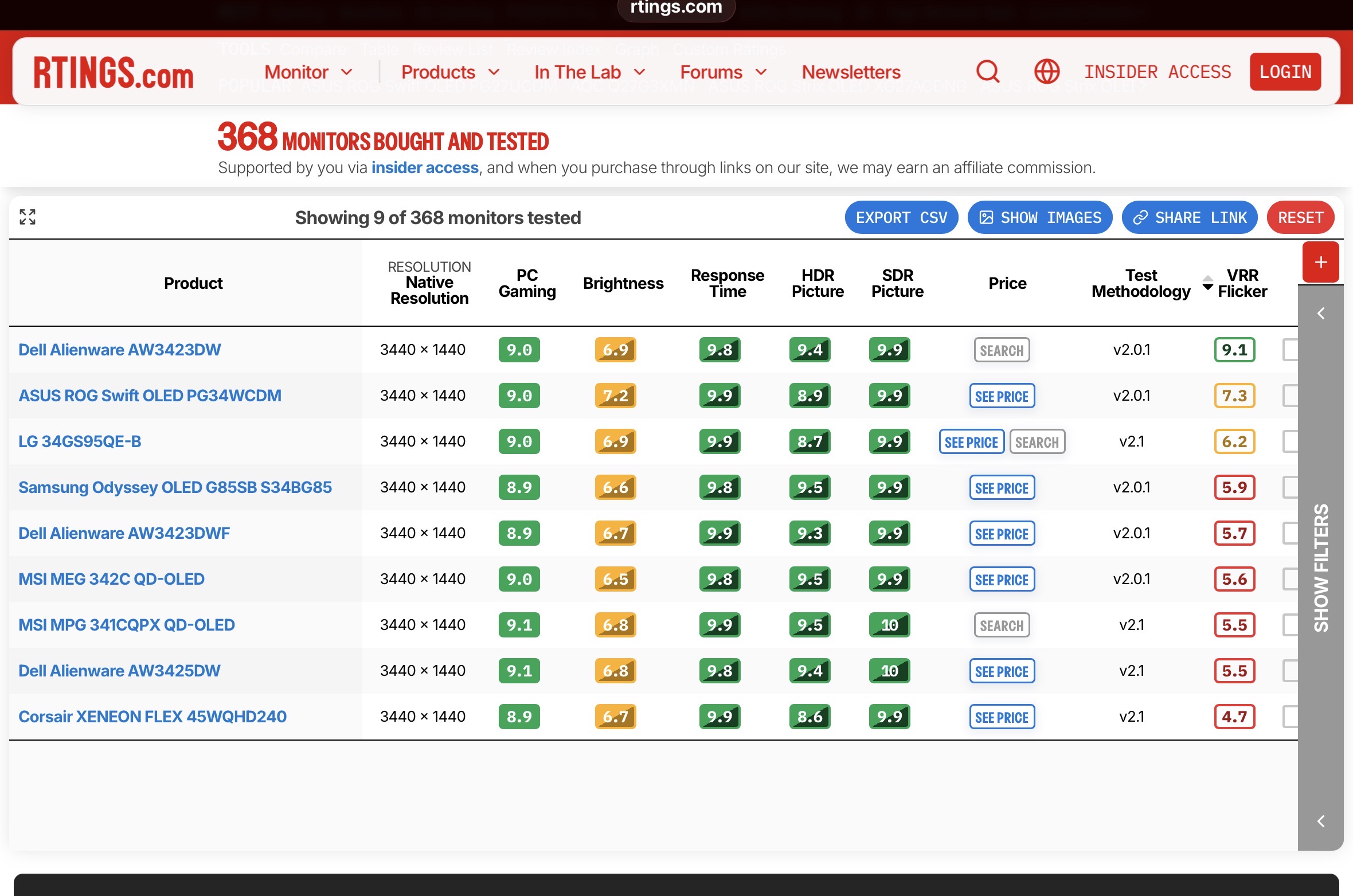Screen dimensions: 1353x896
Task: Click the fullscreen expand table icon
Action: tap(28, 217)
